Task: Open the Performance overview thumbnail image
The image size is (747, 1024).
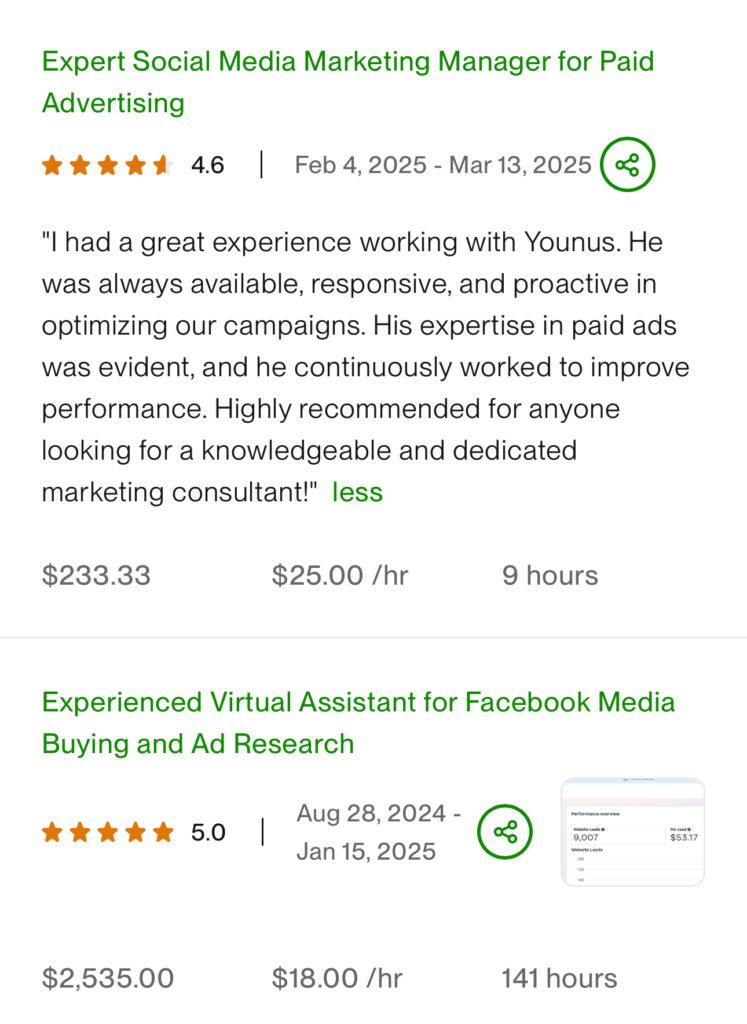Action: click(632, 832)
